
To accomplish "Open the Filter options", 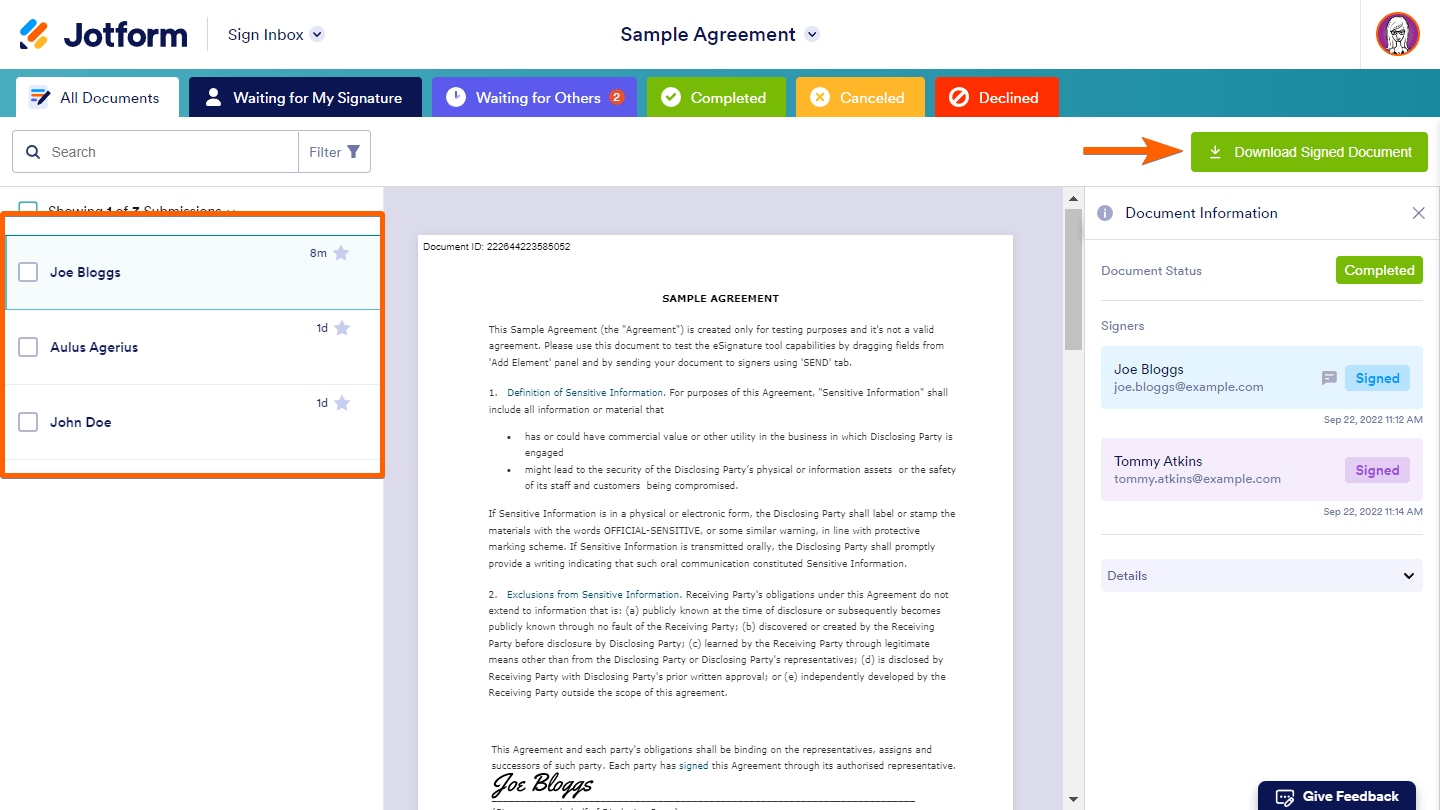I will coord(334,152).
